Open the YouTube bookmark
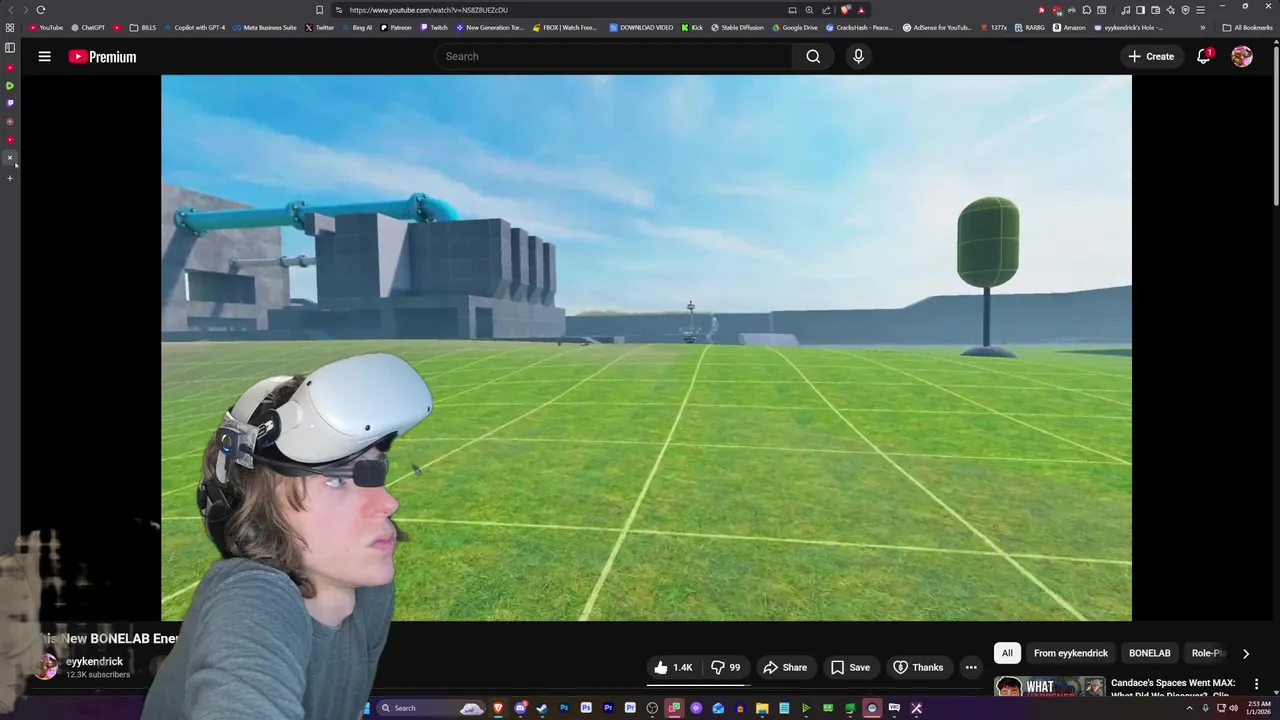This screenshot has height=720, width=1280. [46, 28]
